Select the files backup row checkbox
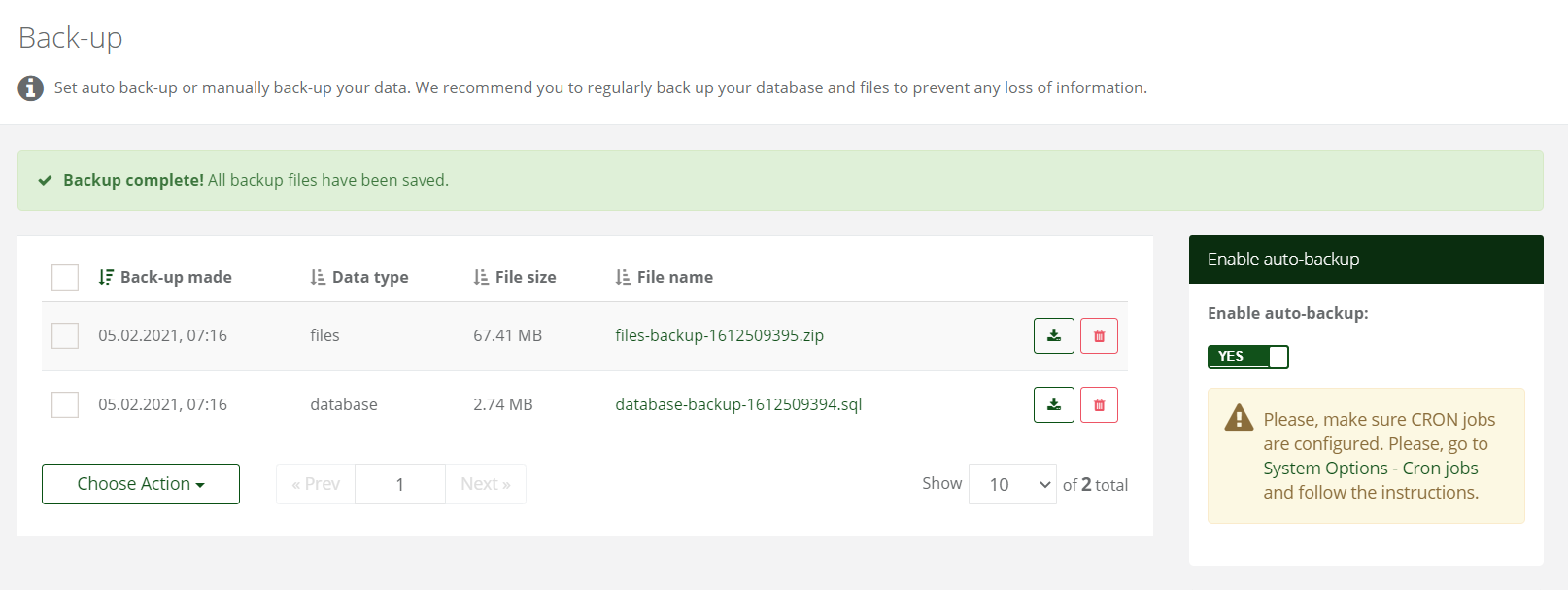The image size is (1568, 590). tap(65, 335)
